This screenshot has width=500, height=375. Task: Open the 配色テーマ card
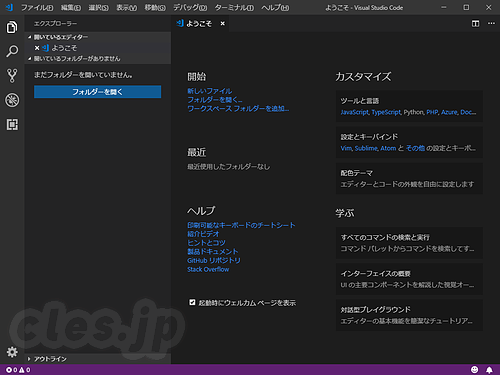[409, 179]
